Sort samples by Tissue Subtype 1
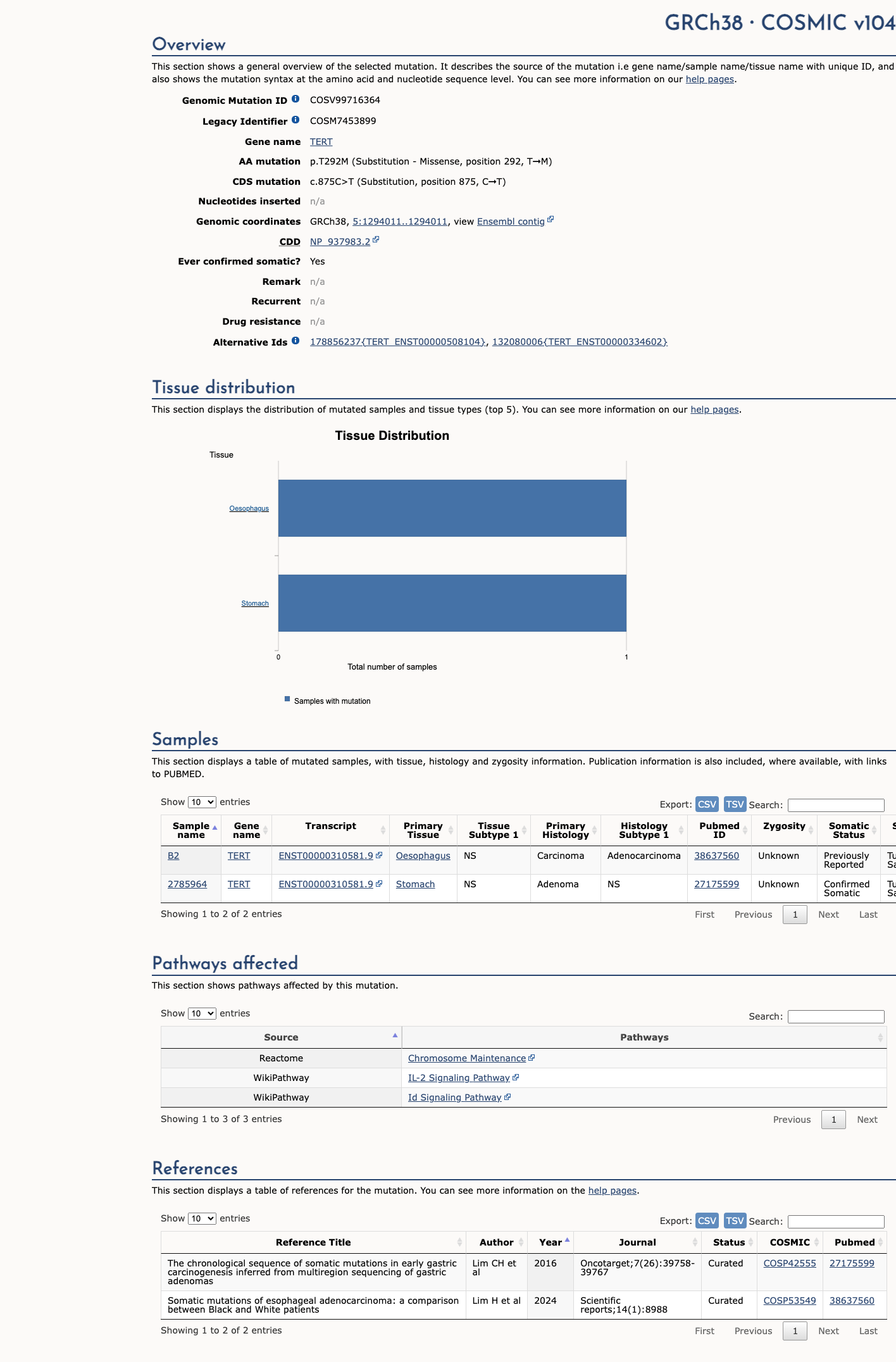The image size is (896, 1362). (x=494, y=830)
